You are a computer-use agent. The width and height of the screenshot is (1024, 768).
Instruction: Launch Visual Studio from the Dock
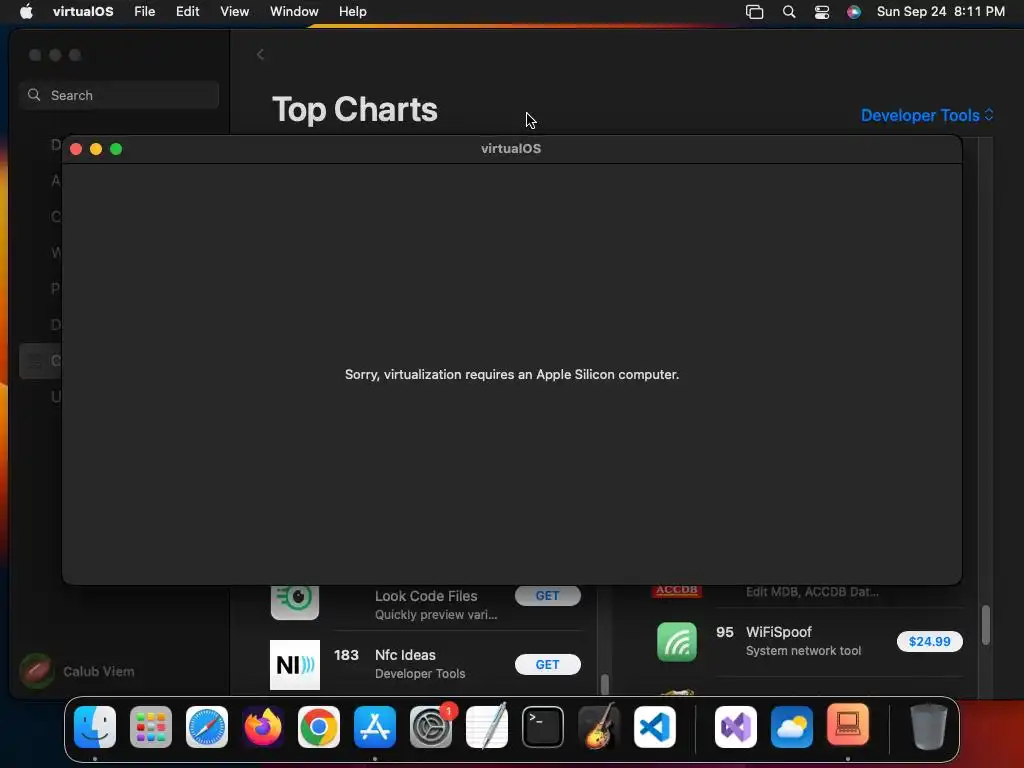pos(736,727)
